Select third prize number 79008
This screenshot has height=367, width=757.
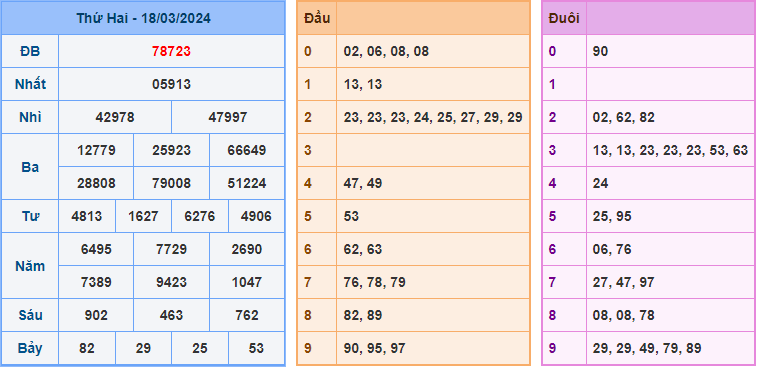click(171, 184)
